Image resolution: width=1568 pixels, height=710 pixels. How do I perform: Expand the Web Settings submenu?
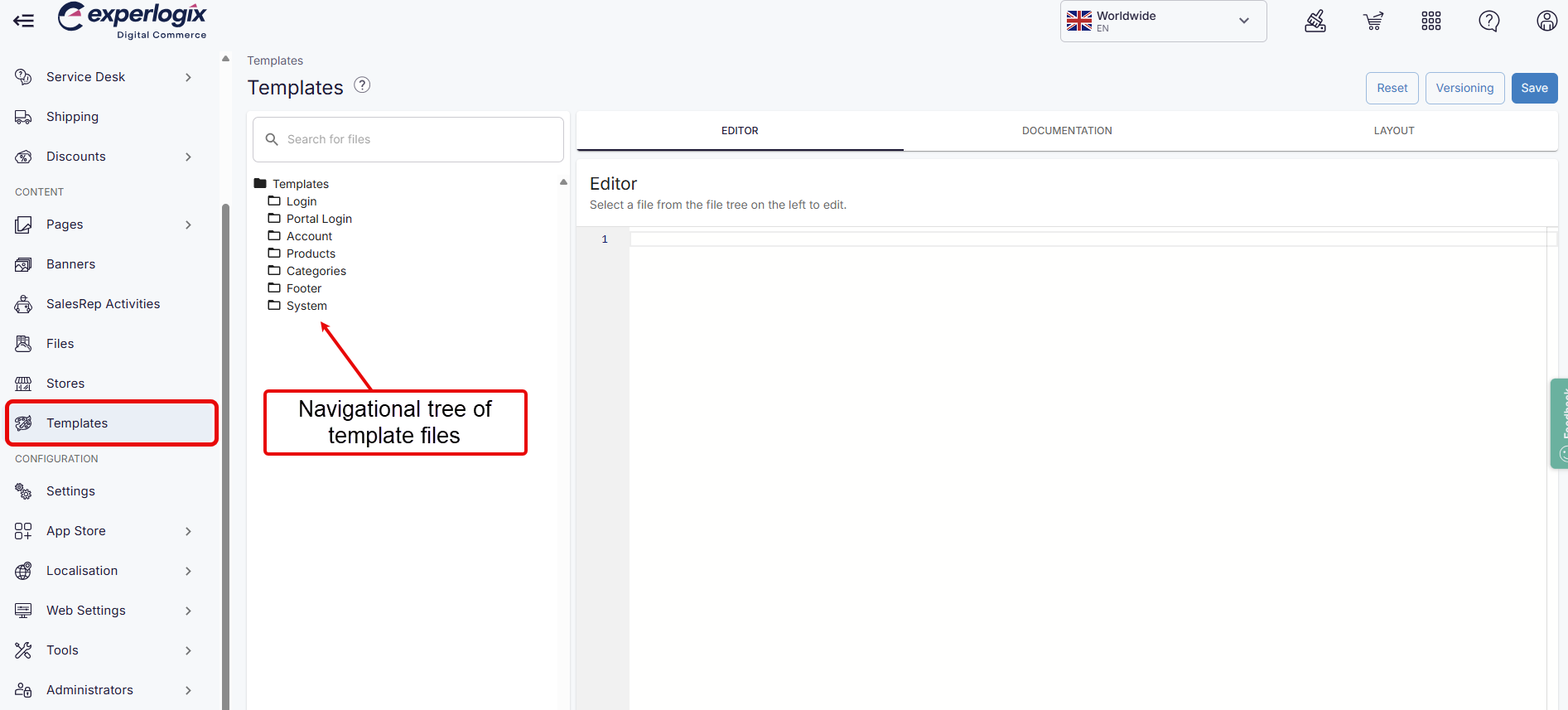click(x=188, y=611)
